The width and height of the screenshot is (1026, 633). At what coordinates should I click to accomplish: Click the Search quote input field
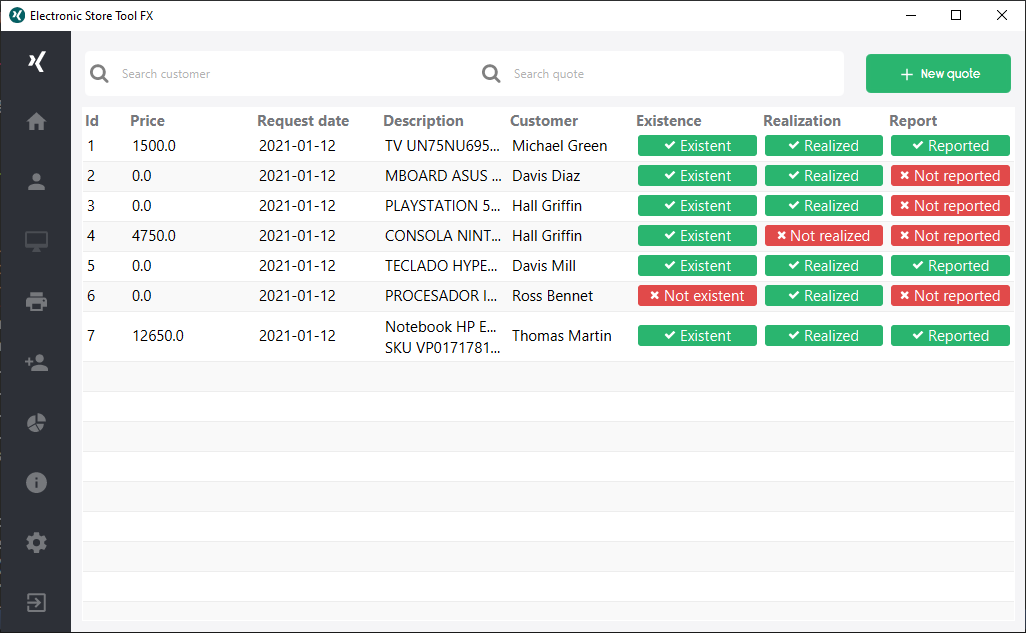(674, 74)
